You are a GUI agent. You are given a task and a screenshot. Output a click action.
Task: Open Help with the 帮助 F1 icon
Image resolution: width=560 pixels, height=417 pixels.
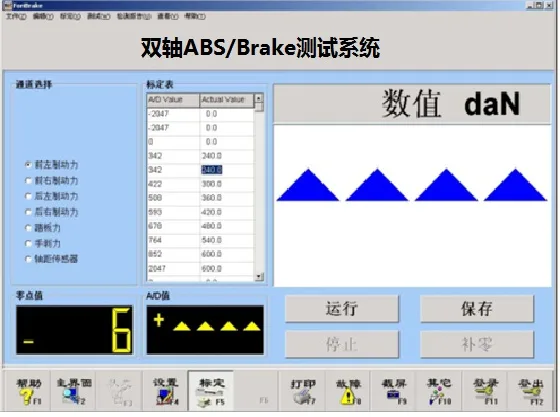29,392
